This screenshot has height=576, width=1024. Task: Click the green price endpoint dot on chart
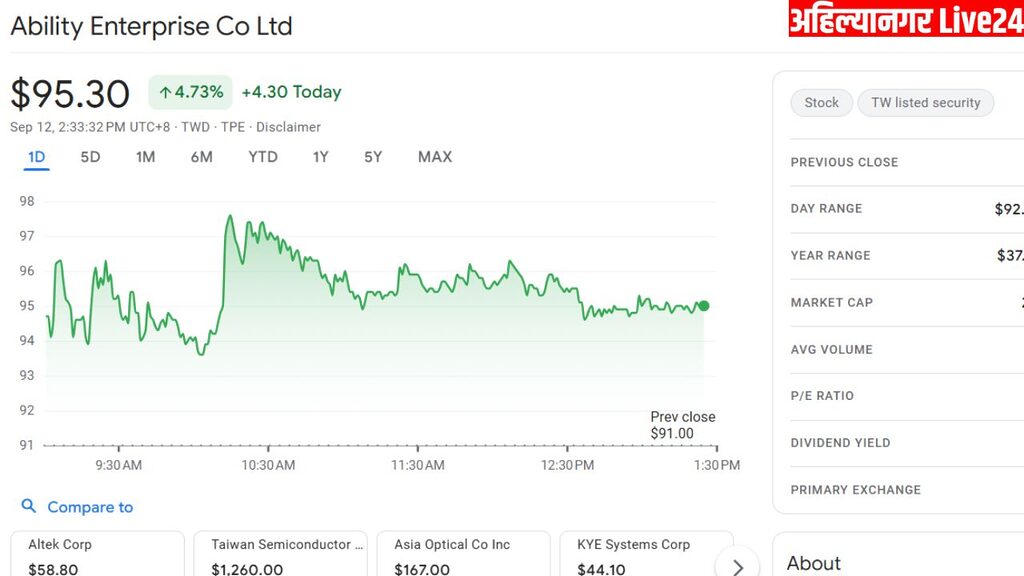pos(704,306)
